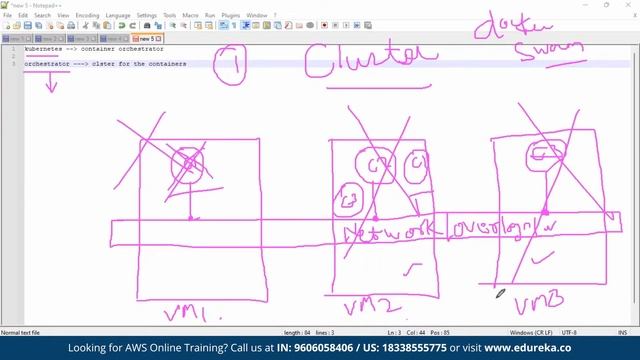Toggle synchronized horizontal scrolling icon
Image resolution: width=640 pixels, height=360 pixels.
click(x=209, y=26)
